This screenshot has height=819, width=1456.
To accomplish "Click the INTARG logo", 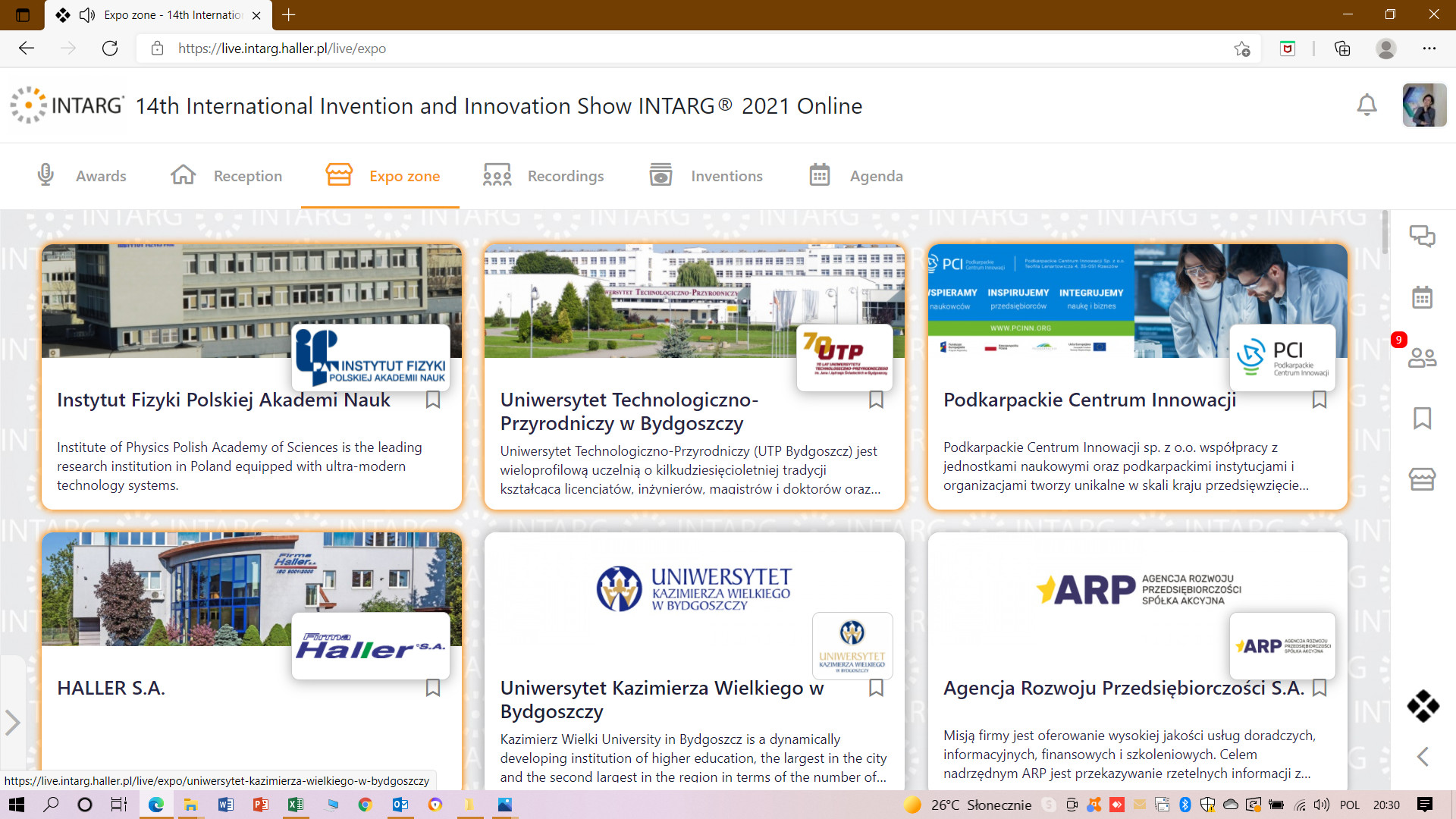I will [x=67, y=105].
